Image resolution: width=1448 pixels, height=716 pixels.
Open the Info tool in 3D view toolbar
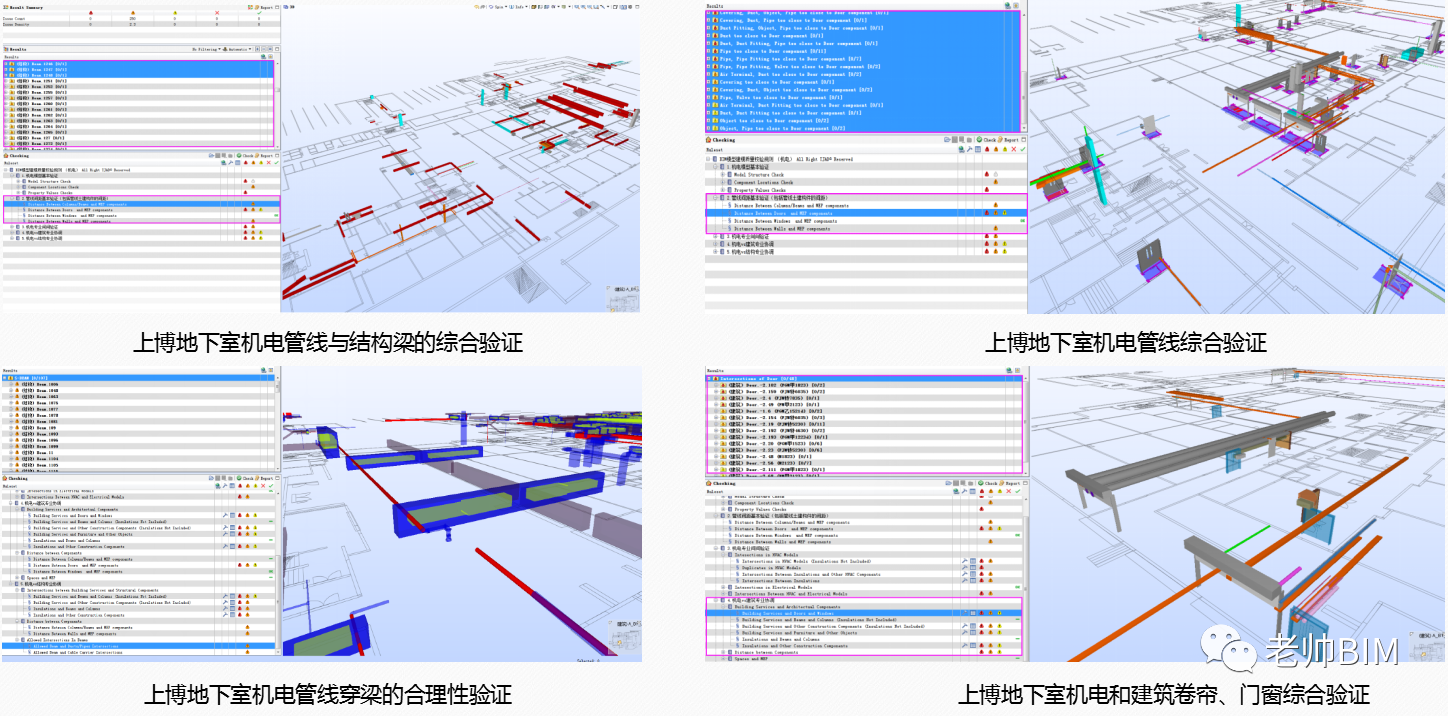(517, 7)
